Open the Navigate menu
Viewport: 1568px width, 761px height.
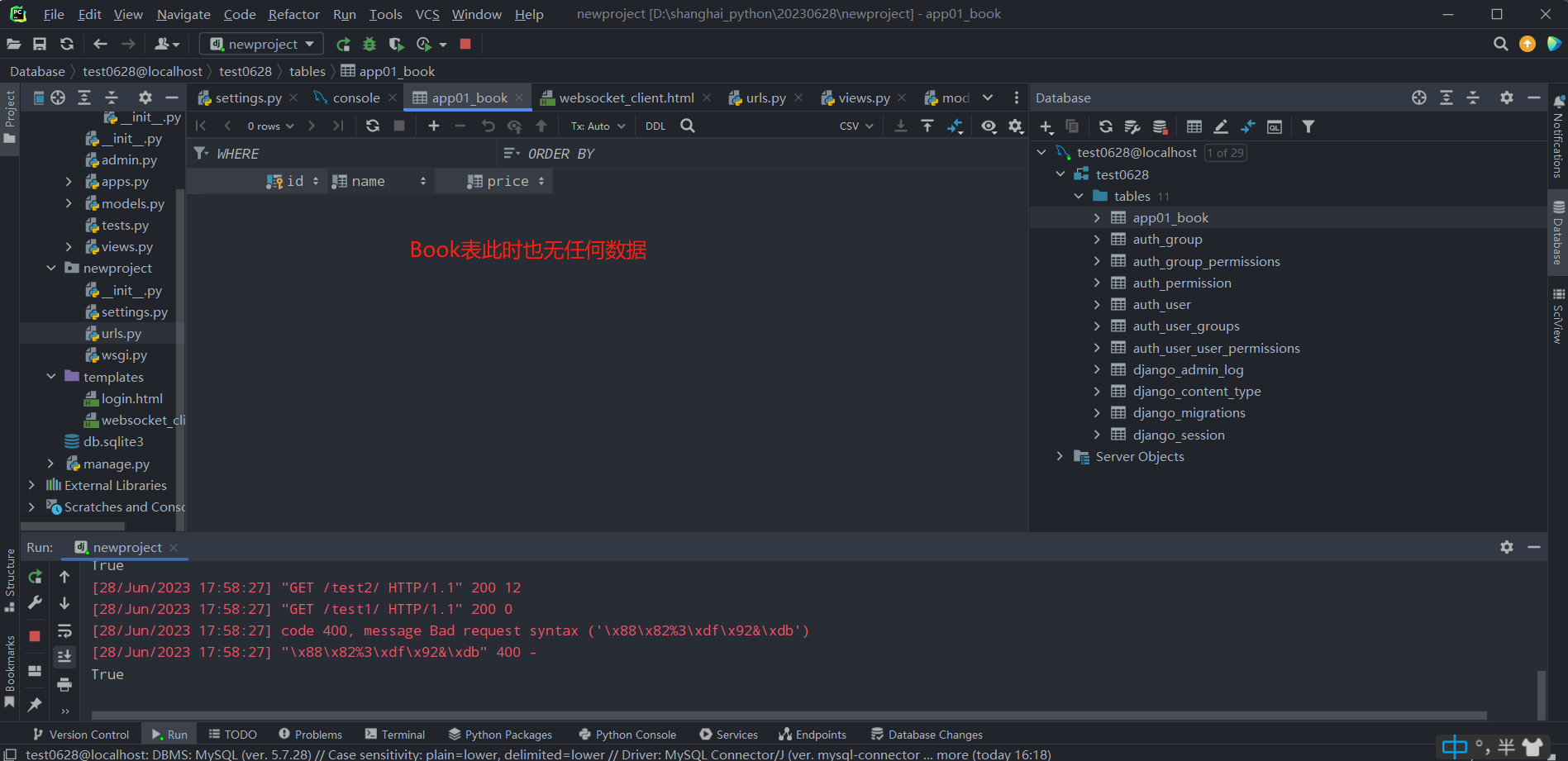[x=183, y=14]
